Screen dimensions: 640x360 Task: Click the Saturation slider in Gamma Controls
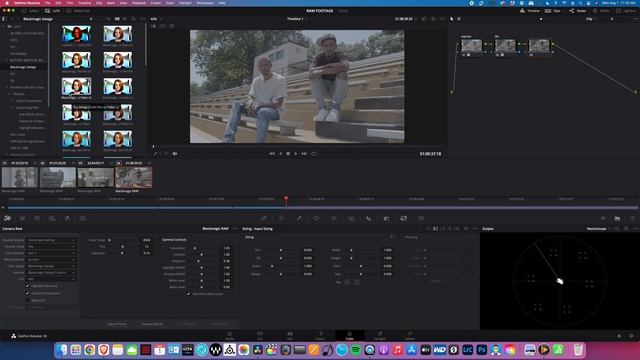coord(202,248)
